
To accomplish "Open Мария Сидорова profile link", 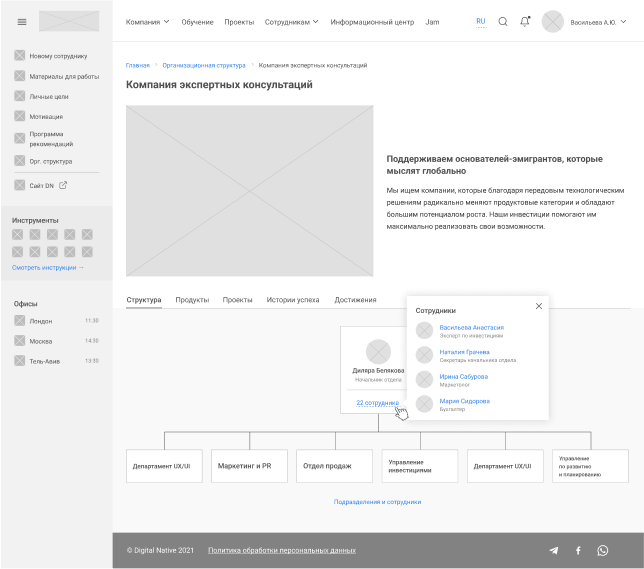I will [465, 401].
